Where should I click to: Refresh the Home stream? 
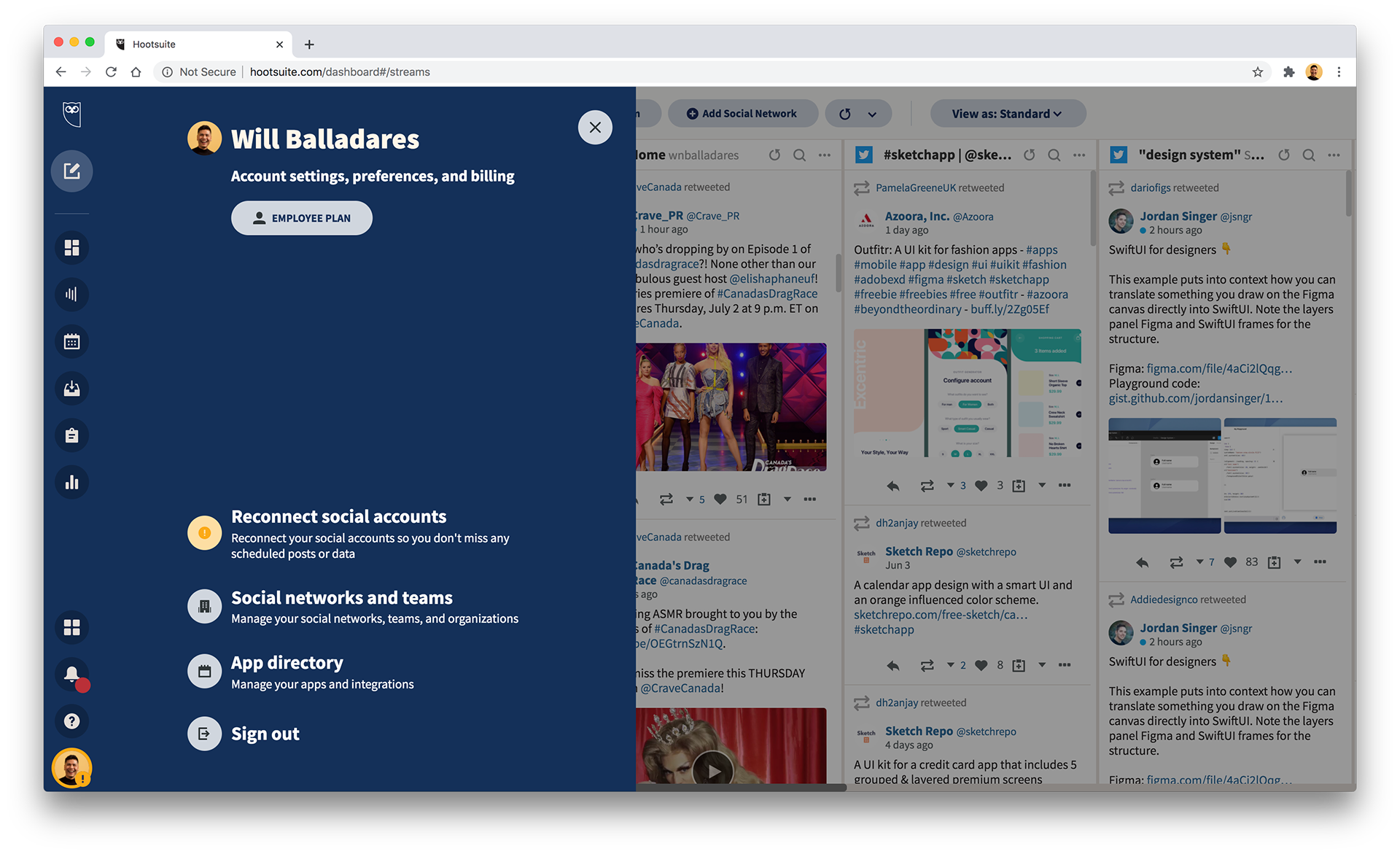point(774,155)
